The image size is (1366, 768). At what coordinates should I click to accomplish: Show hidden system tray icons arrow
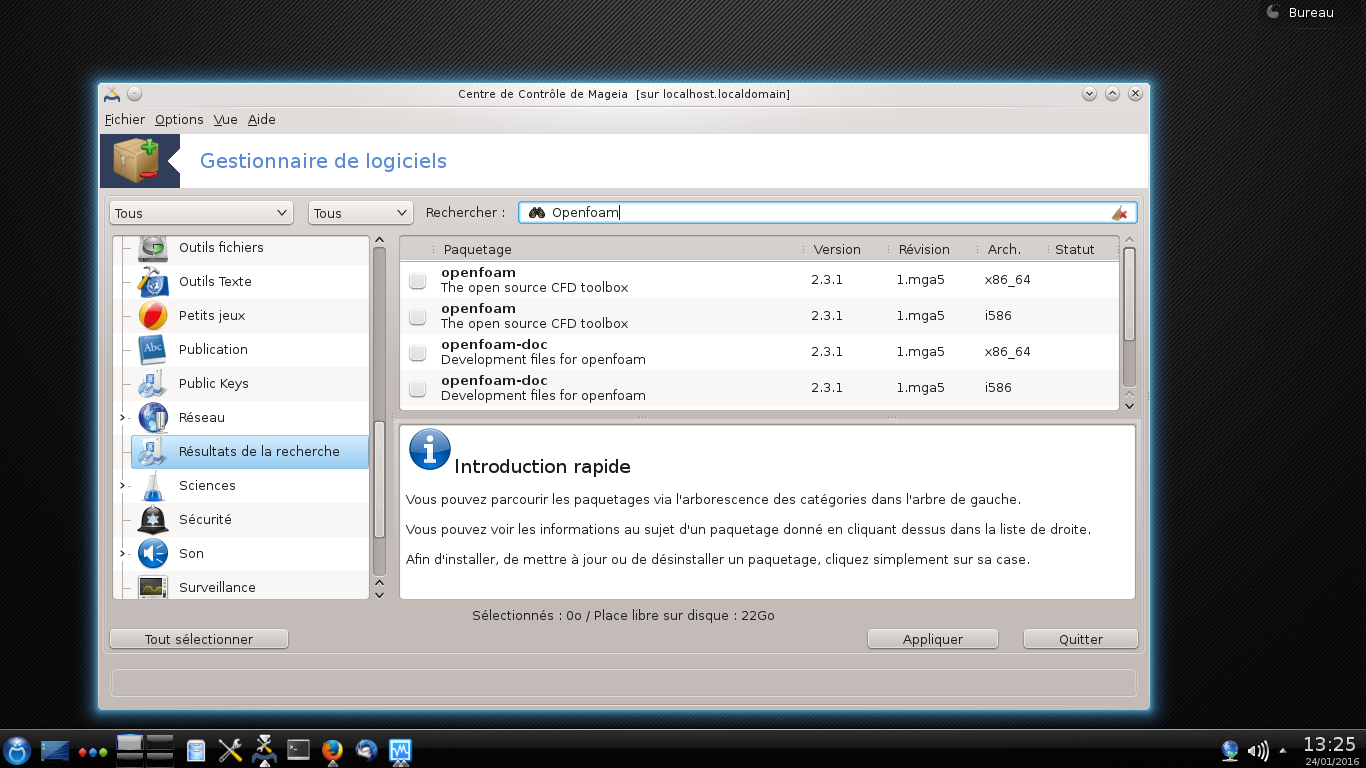[x=1283, y=751]
